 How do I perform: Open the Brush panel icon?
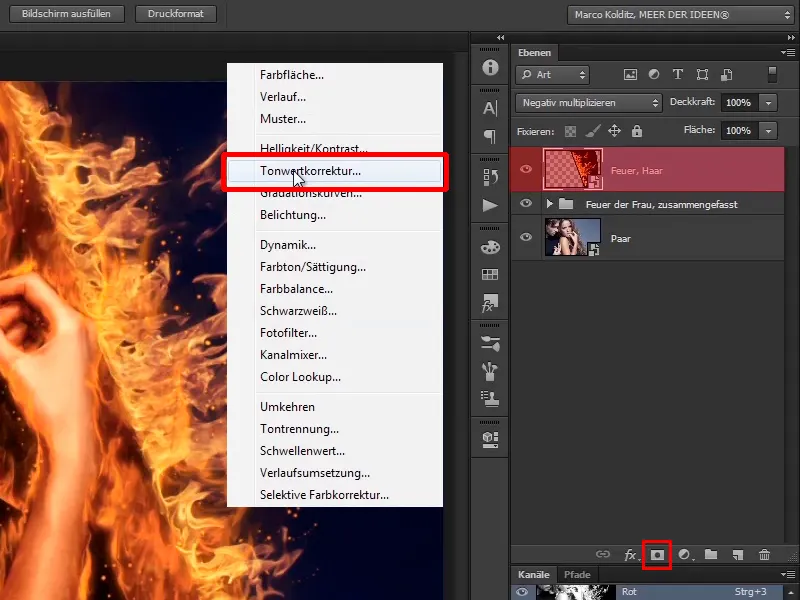490,371
